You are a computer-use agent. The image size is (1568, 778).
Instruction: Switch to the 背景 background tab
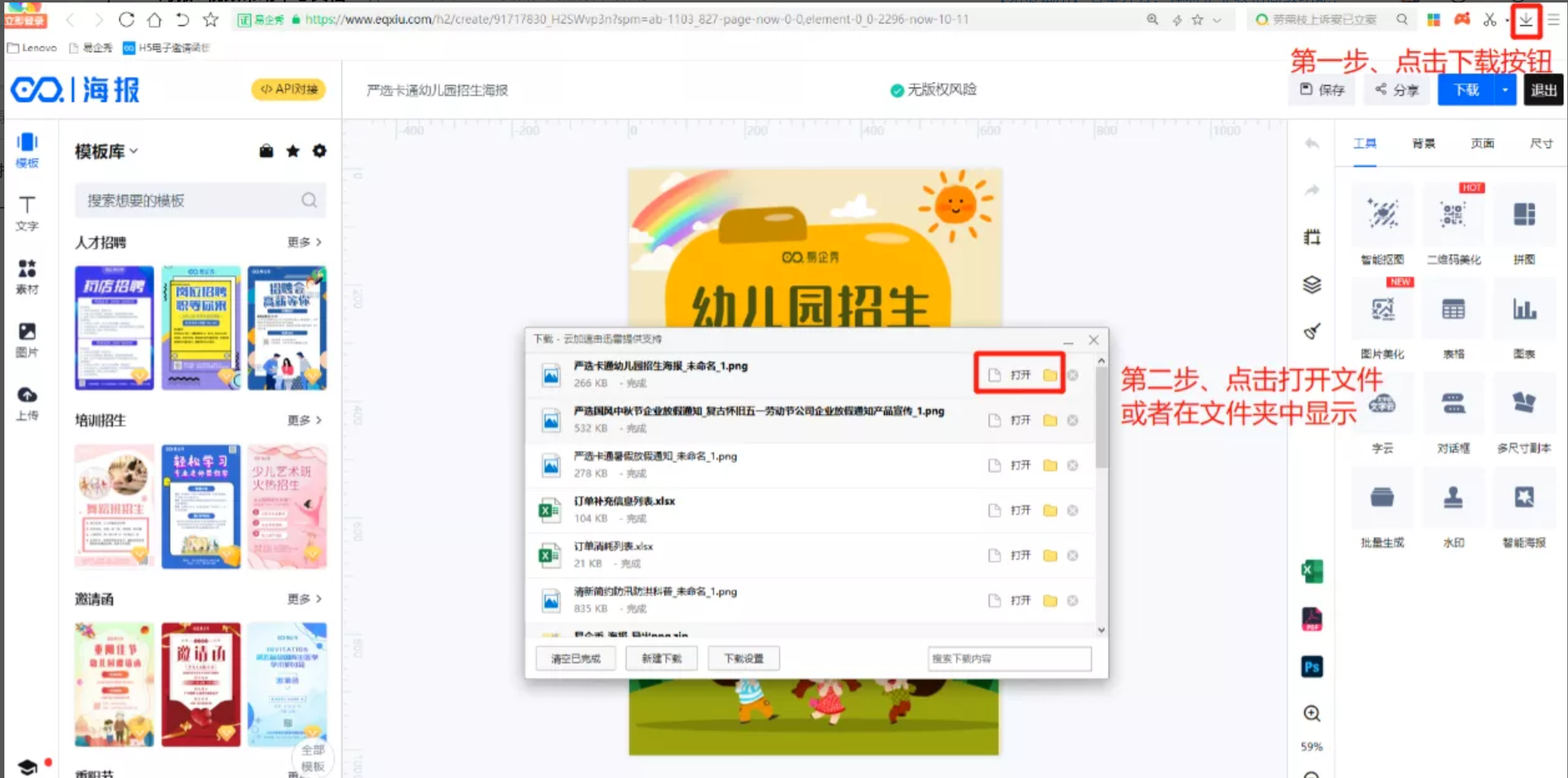1423,143
